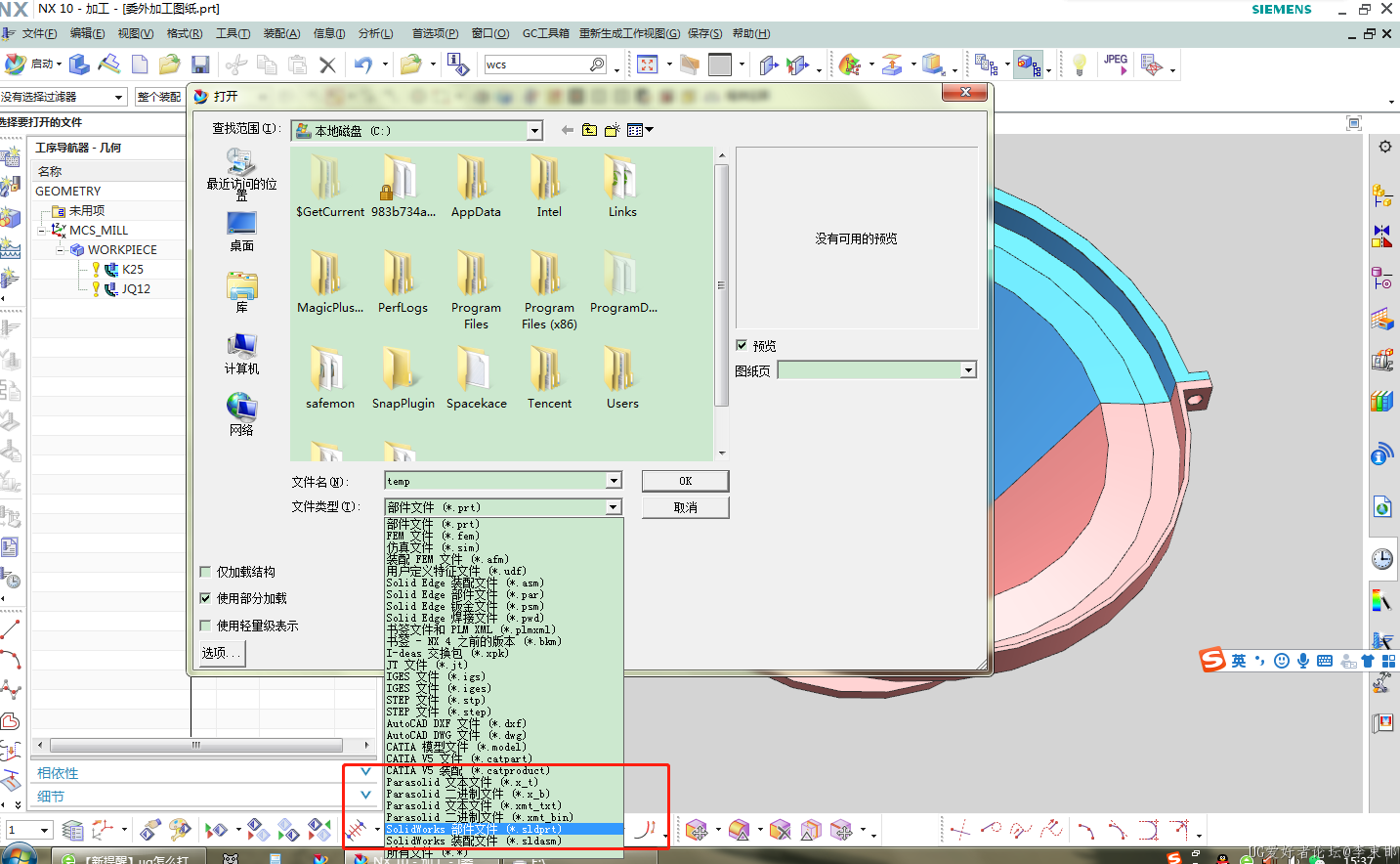Click the entire assembly scope button

tap(159, 97)
